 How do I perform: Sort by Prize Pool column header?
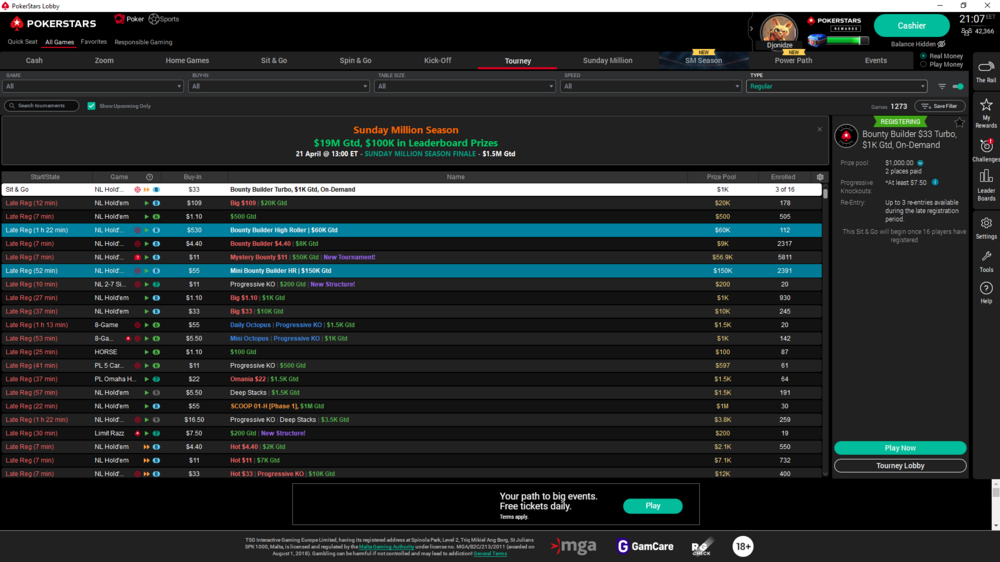tap(721, 177)
